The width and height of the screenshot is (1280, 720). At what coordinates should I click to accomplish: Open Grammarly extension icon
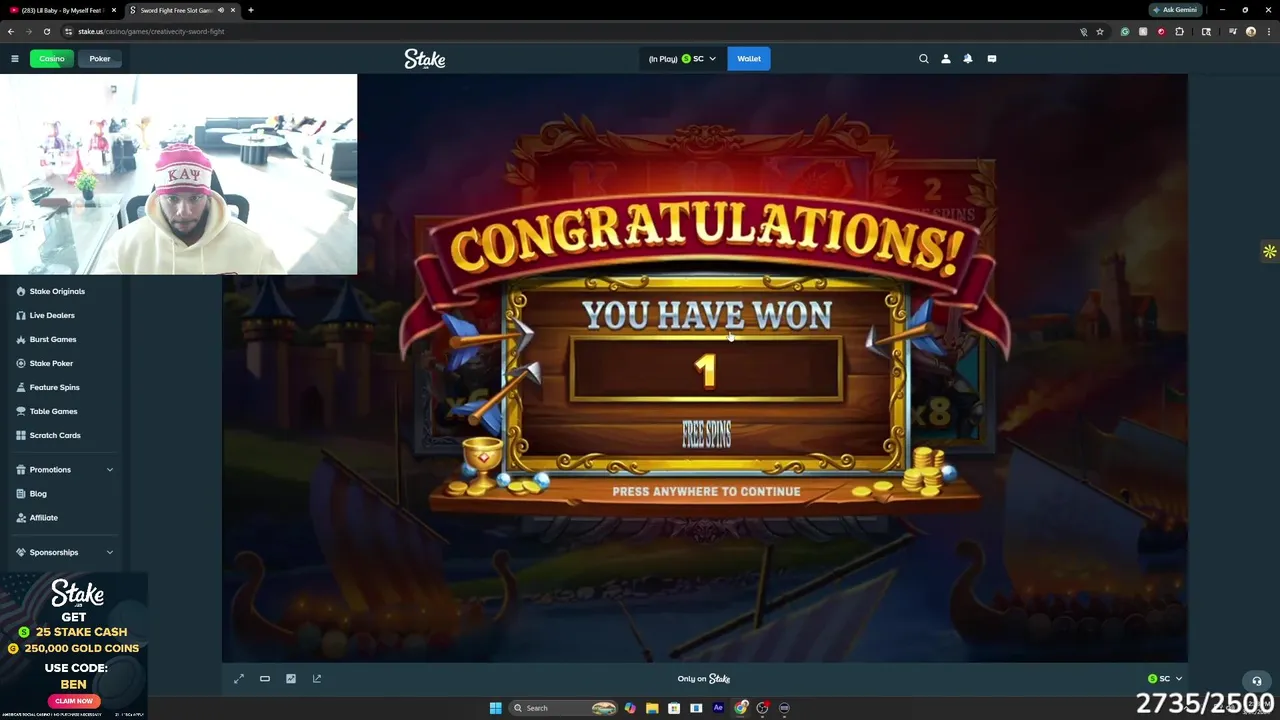pyautogui.click(x=1125, y=31)
